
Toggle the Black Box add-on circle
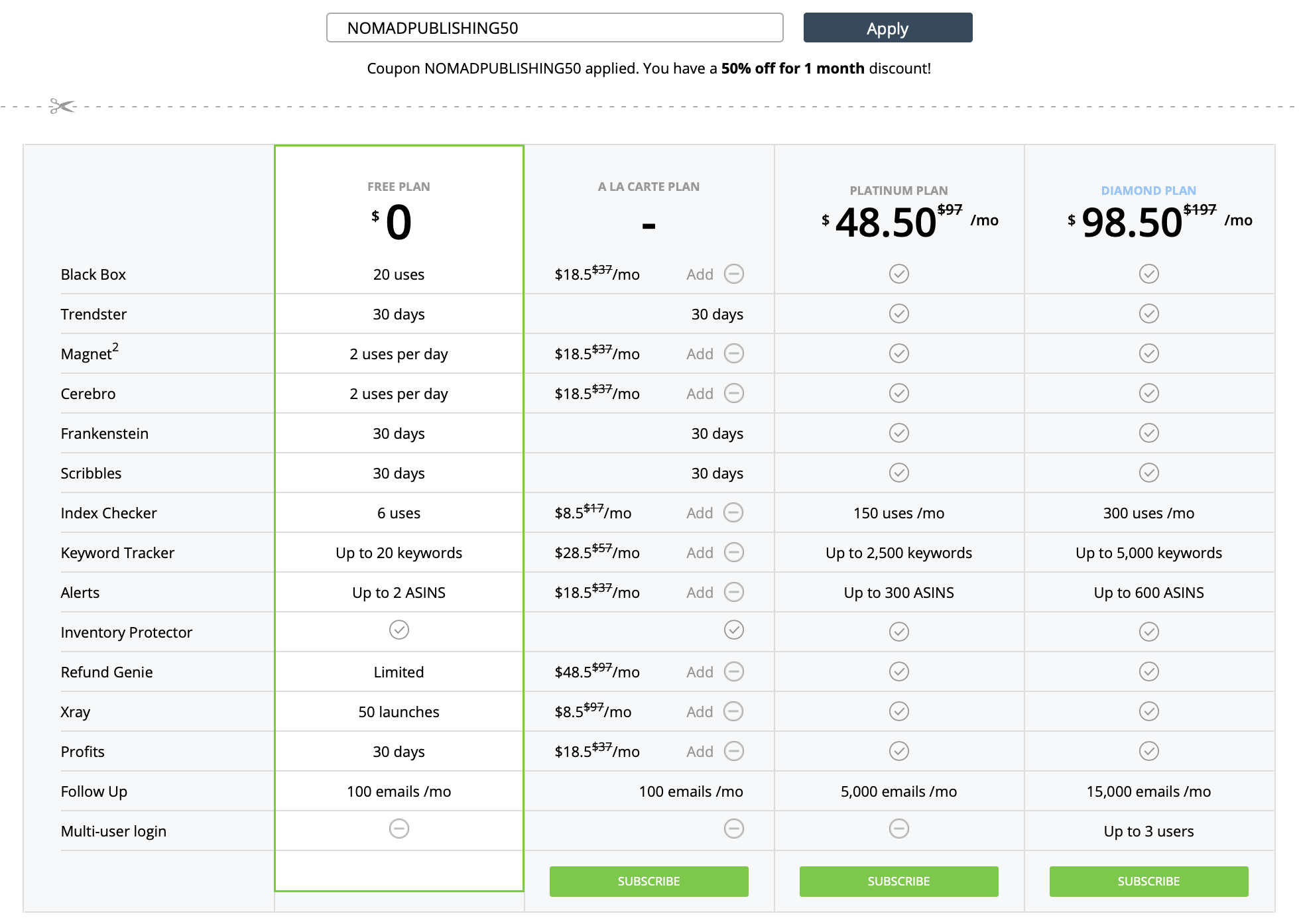[x=733, y=274]
